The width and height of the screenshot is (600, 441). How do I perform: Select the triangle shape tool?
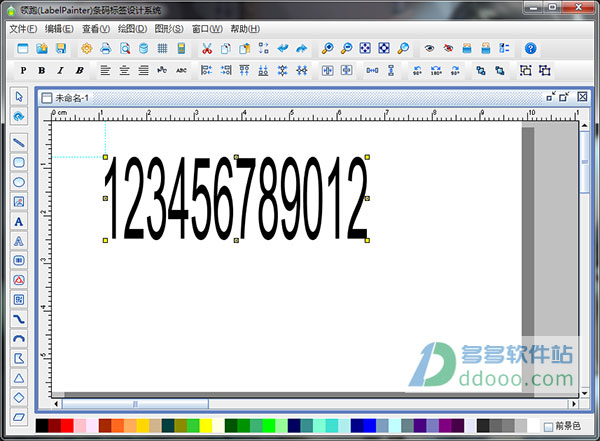tap(19, 378)
